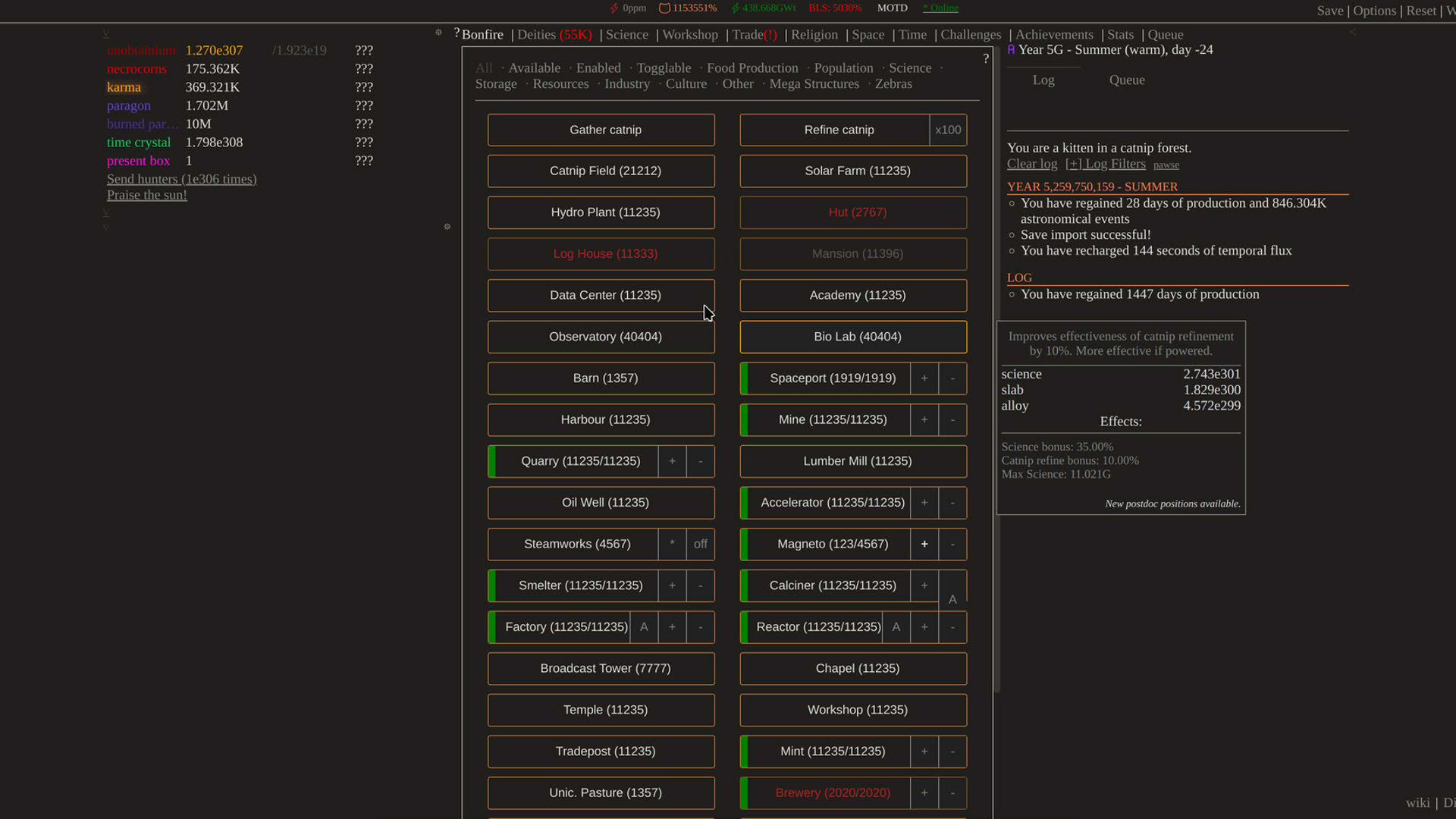Turn off one Quarry with minus
1456x819 pixels.
tap(701, 462)
